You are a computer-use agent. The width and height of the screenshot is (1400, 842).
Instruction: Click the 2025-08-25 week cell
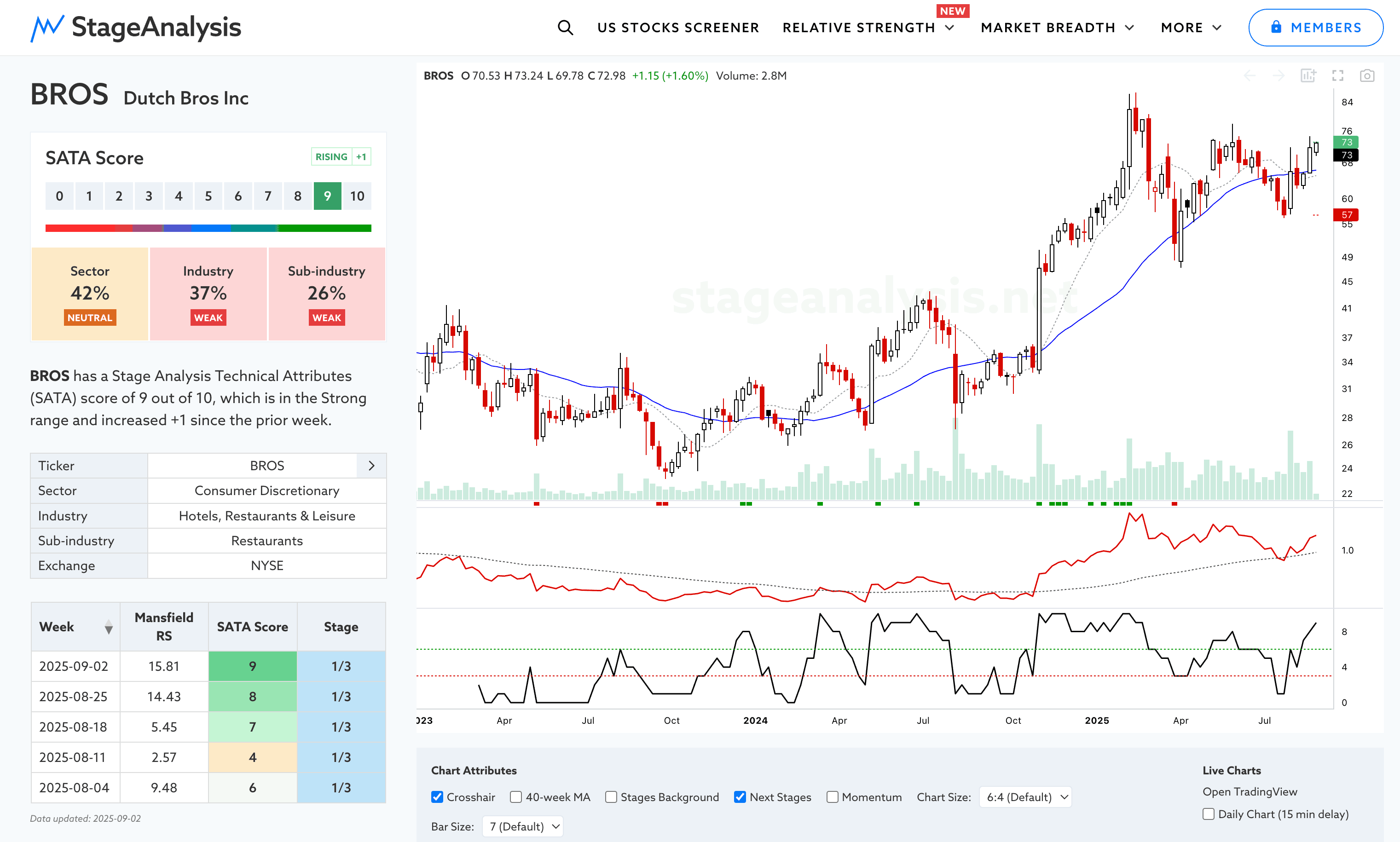coord(75,697)
